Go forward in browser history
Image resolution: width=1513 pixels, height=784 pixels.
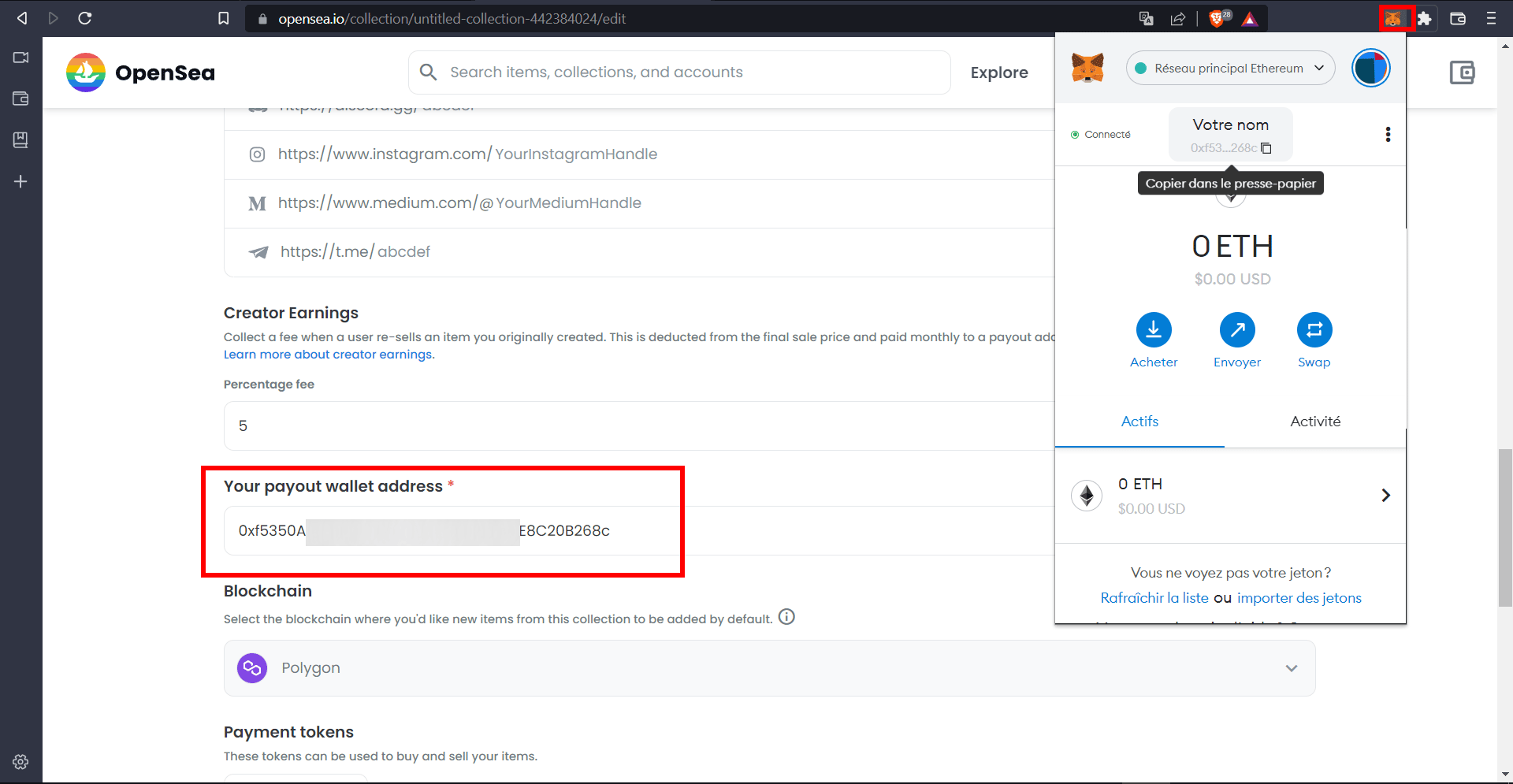pos(53,18)
